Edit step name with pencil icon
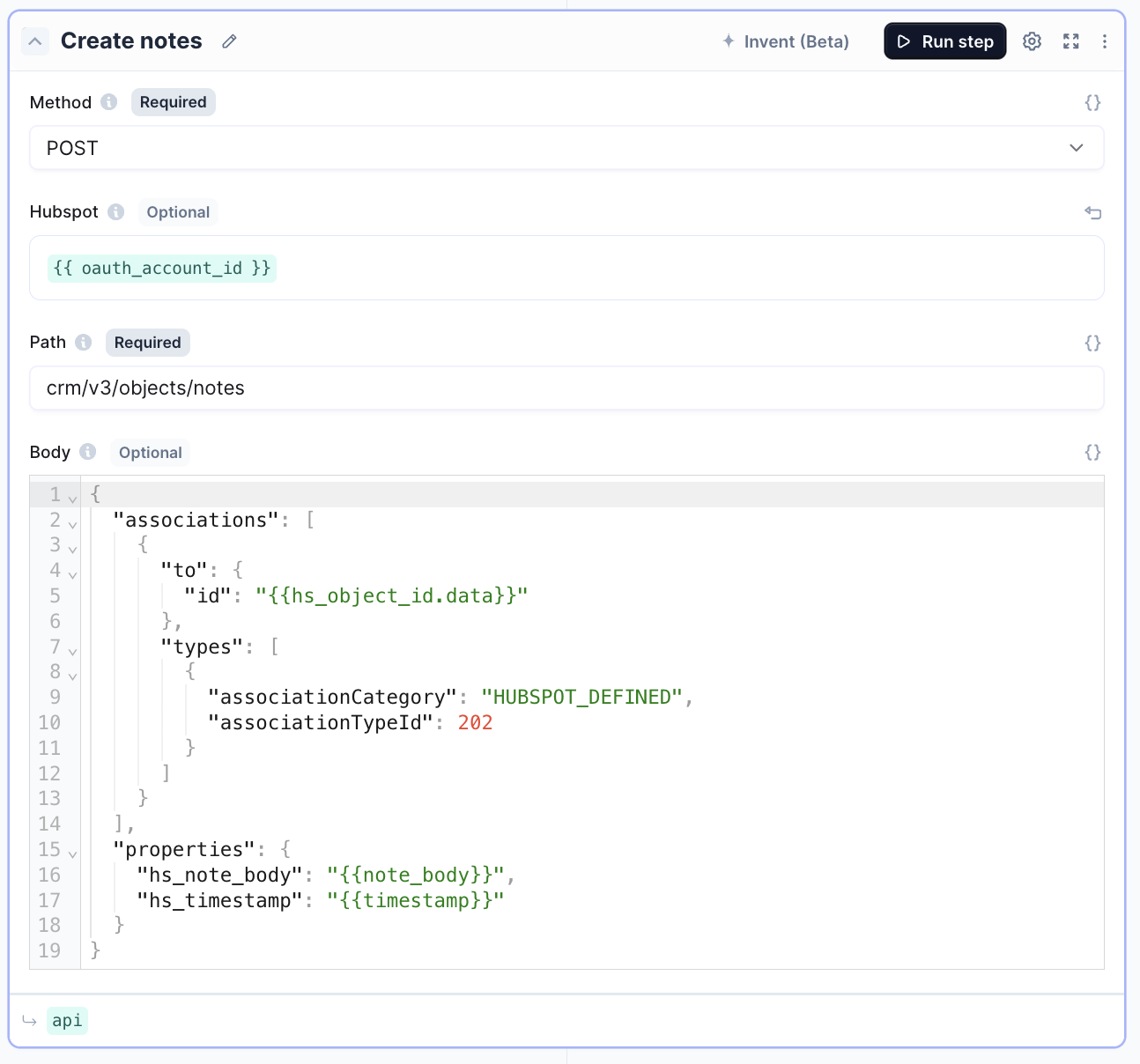The height and width of the screenshot is (1064, 1140). point(229,41)
